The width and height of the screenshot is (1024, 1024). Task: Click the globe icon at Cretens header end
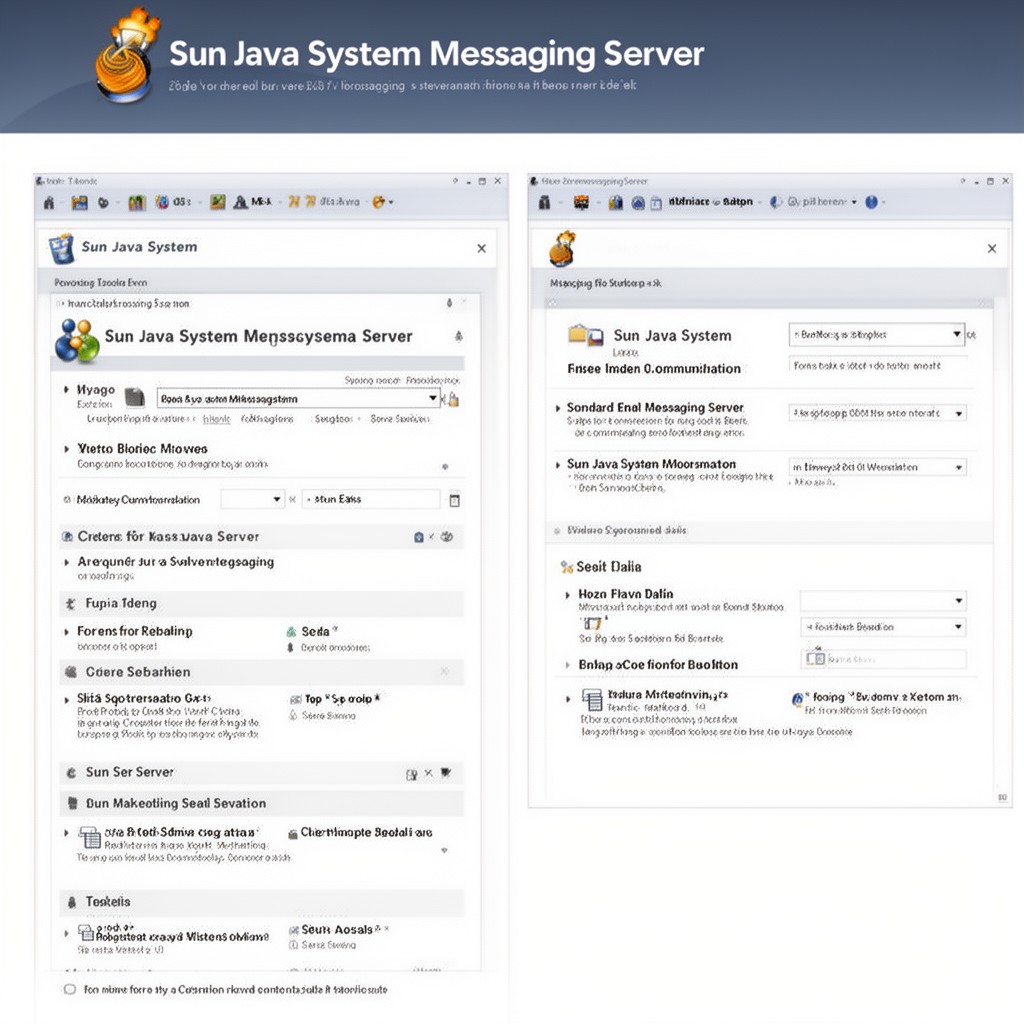coord(447,537)
